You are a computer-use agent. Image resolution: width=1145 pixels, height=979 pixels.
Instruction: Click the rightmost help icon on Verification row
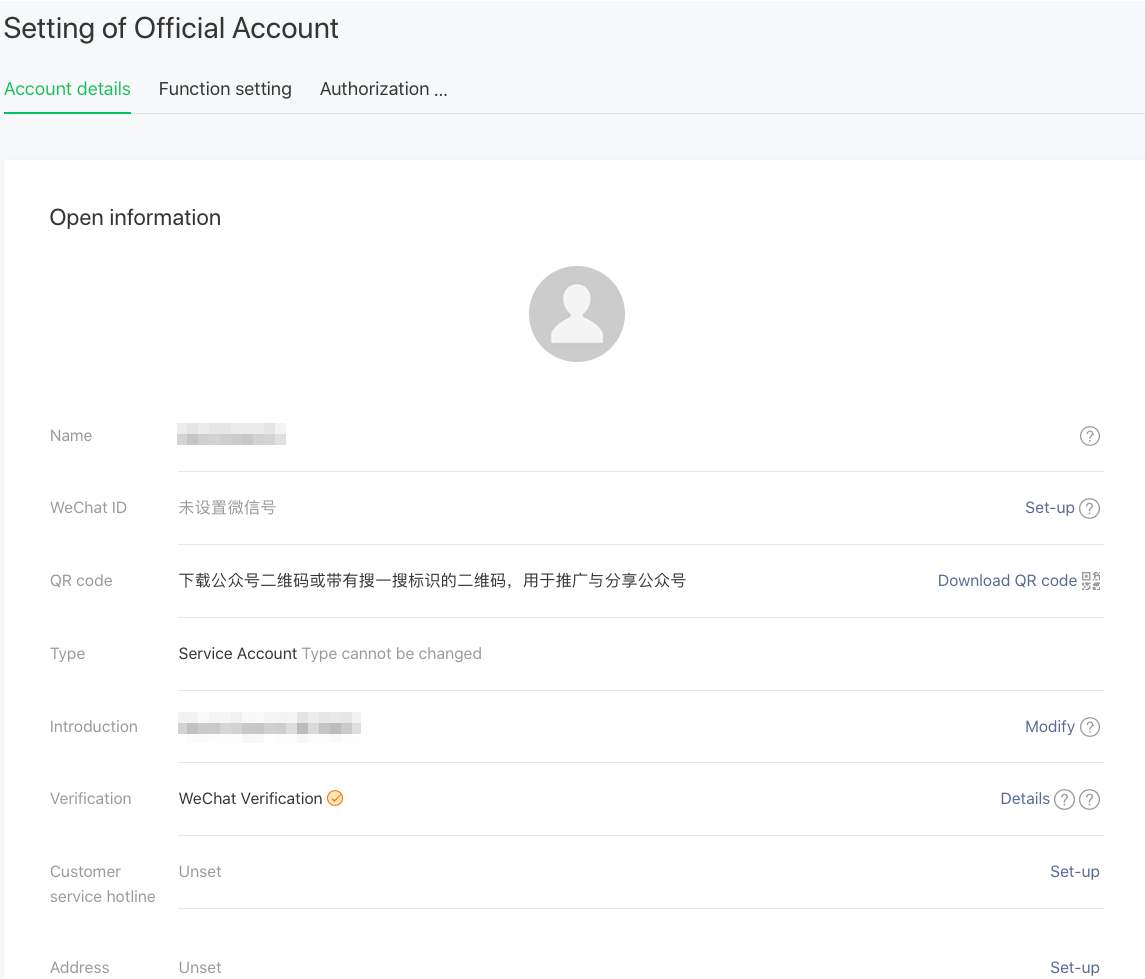[1089, 799]
